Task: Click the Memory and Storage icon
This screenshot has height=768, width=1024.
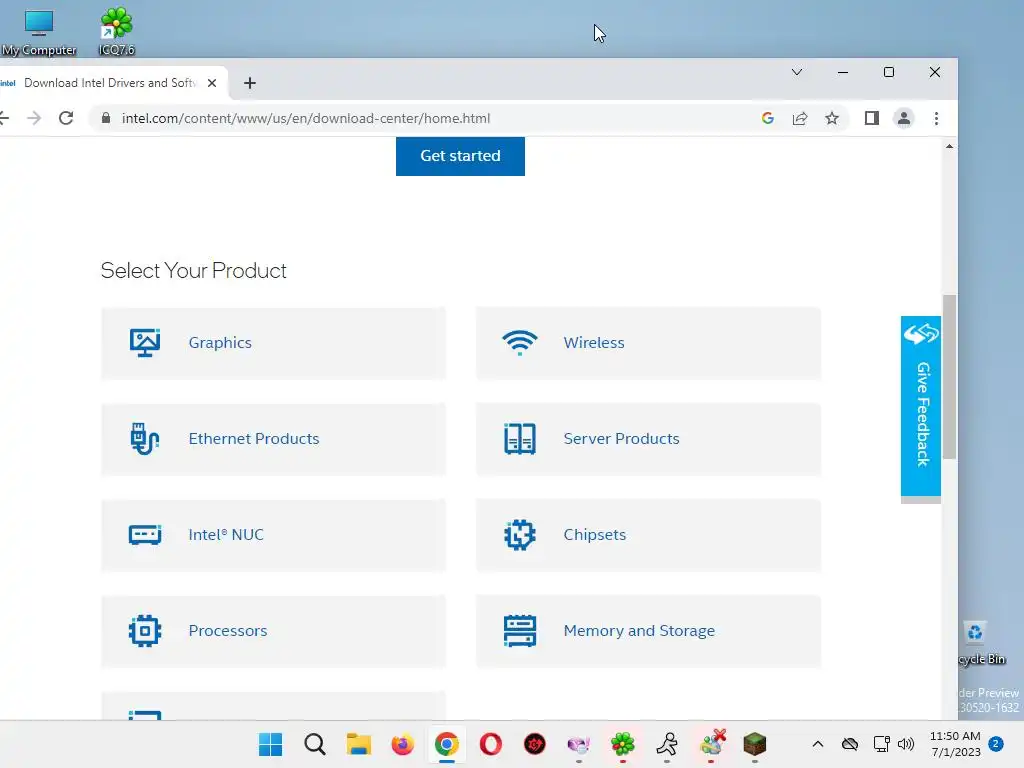Action: pyautogui.click(x=520, y=631)
